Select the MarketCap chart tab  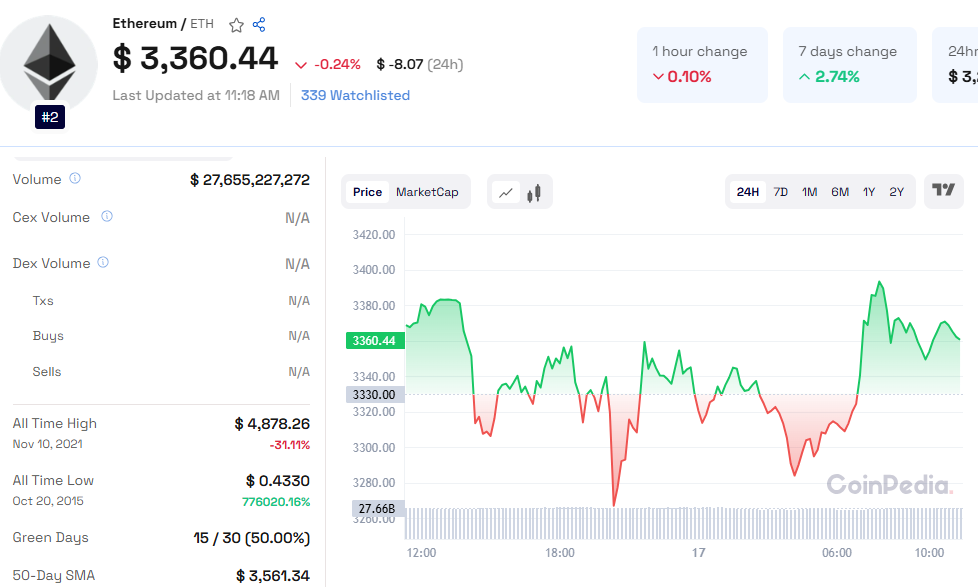427,192
